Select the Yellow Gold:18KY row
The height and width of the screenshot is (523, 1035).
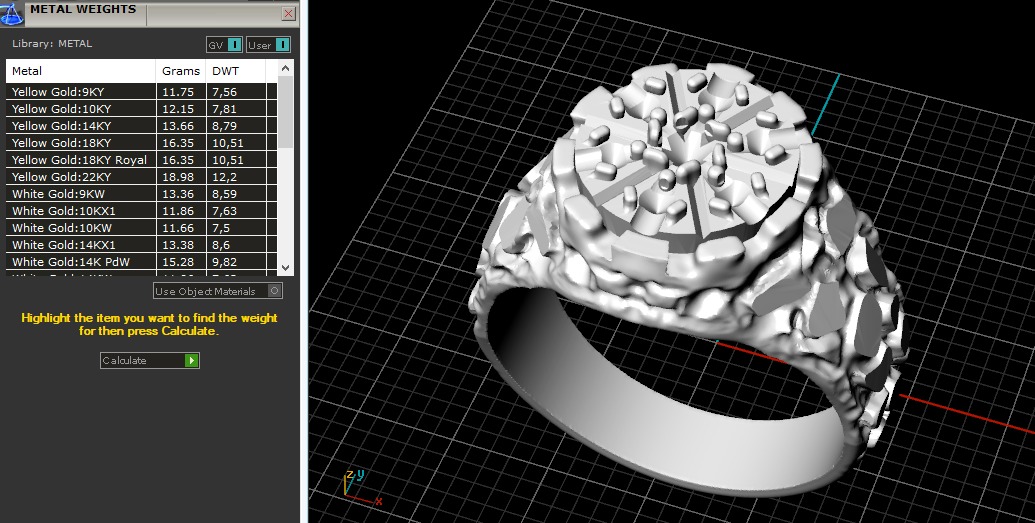[142, 143]
